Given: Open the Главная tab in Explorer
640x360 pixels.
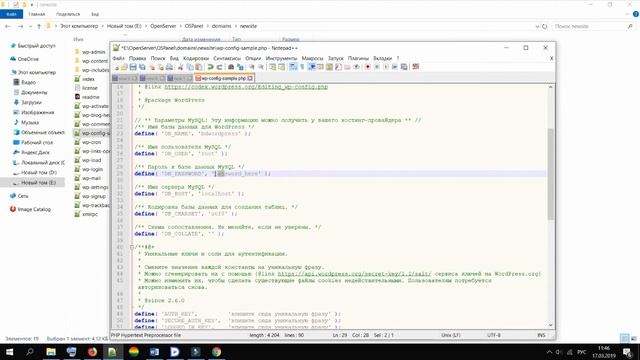Looking at the screenshot, I should pyautogui.click(x=36, y=14).
